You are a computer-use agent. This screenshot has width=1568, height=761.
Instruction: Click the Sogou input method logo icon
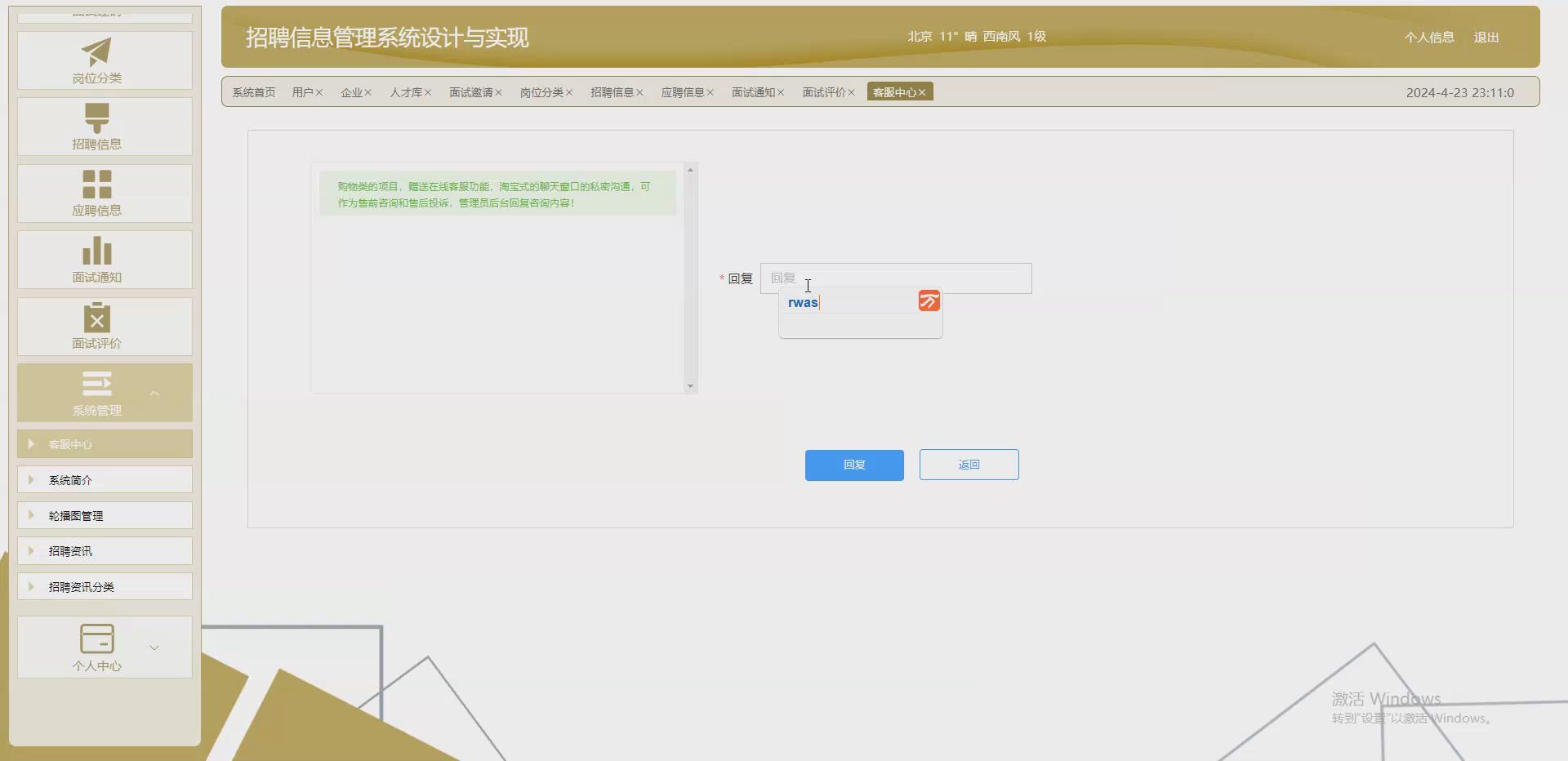coord(929,301)
